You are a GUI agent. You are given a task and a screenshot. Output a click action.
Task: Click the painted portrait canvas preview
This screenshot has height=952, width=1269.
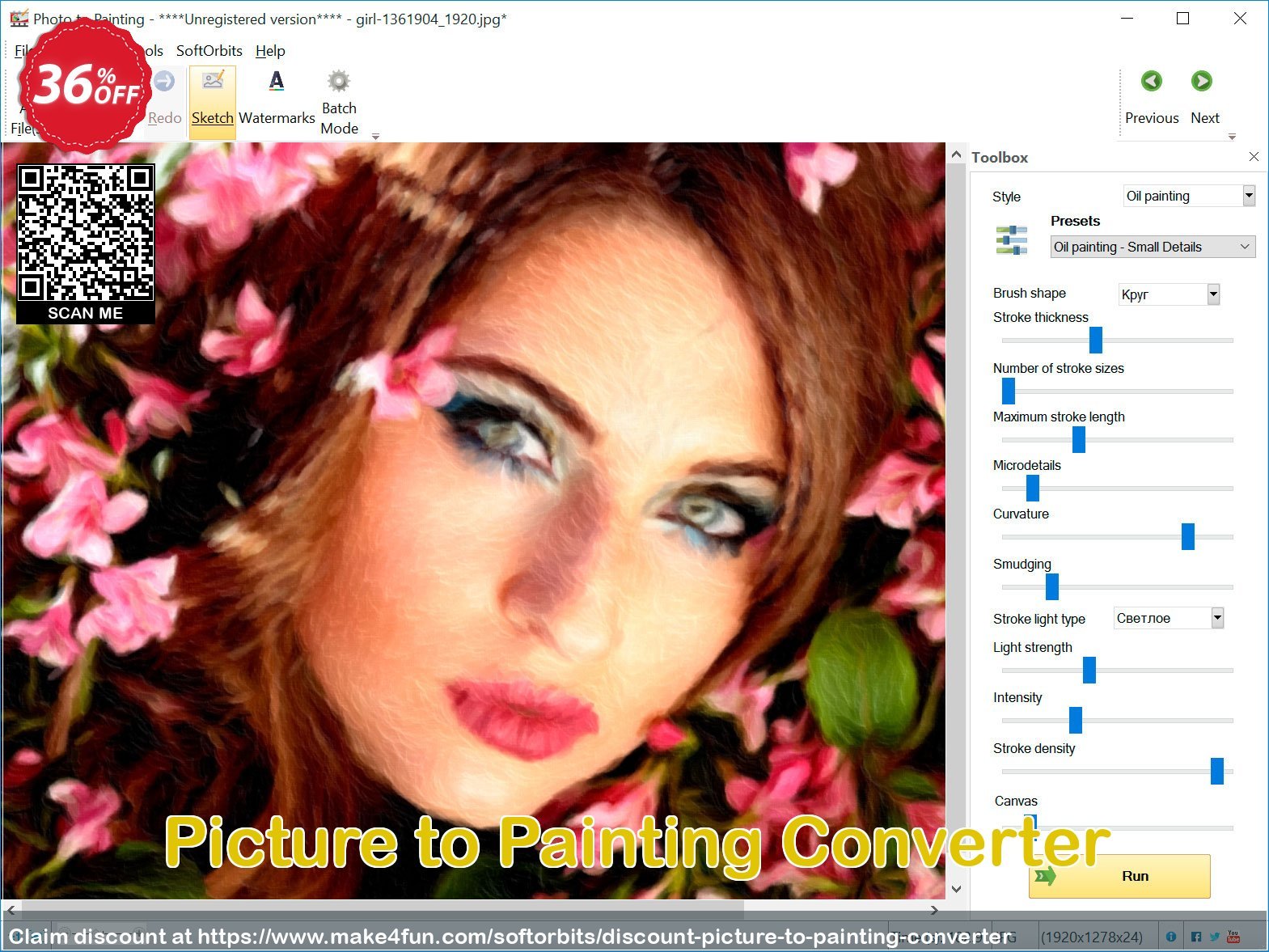(x=474, y=521)
